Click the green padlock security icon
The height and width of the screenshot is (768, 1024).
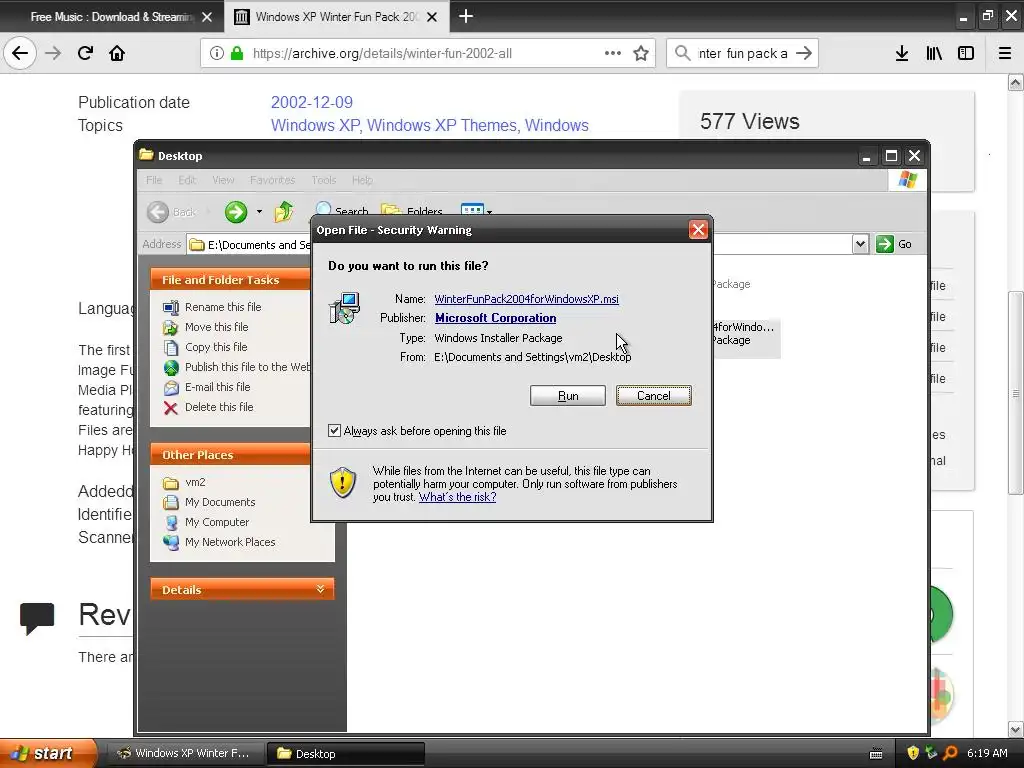pos(236,53)
